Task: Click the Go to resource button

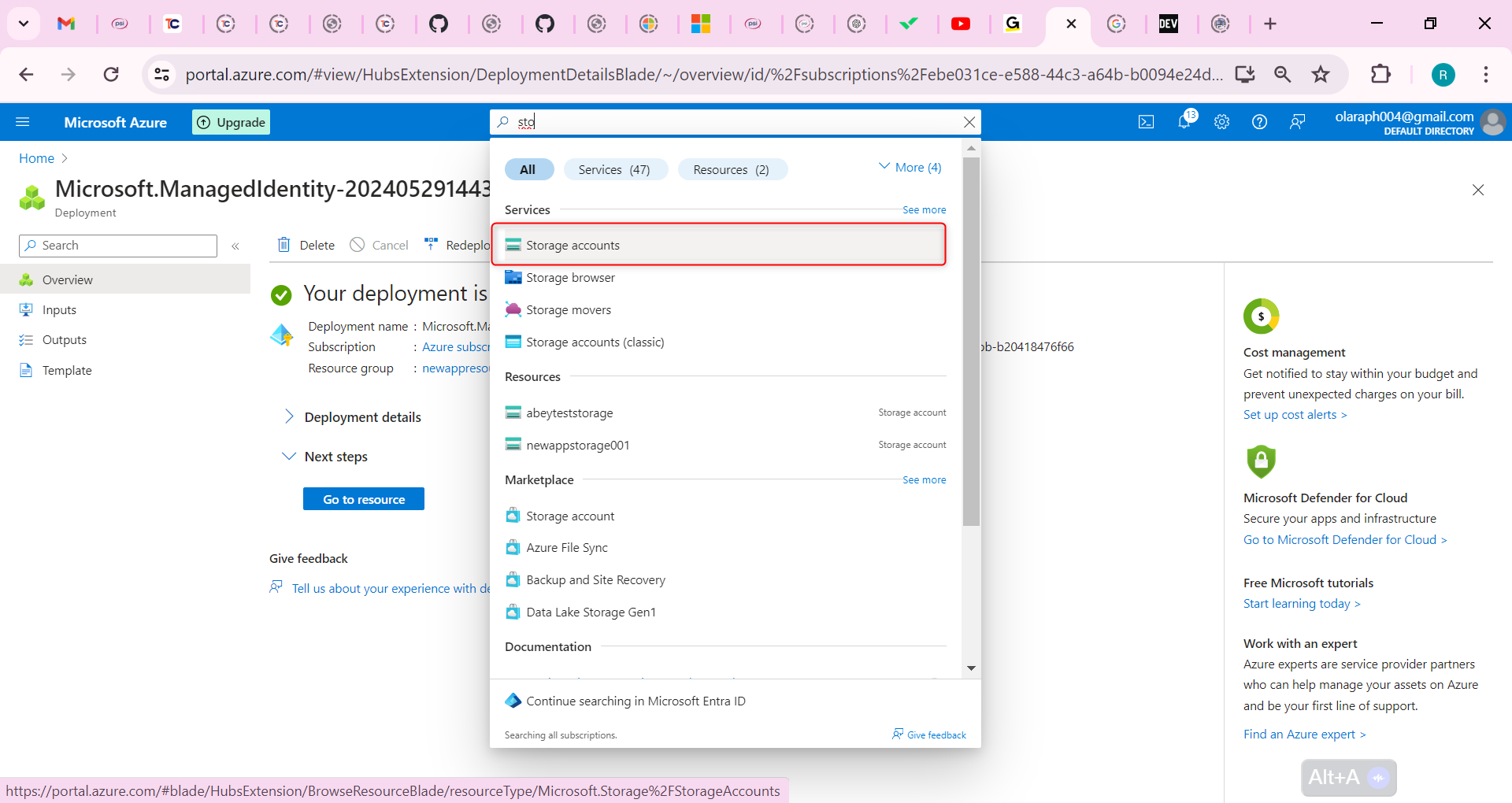Action: click(364, 499)
